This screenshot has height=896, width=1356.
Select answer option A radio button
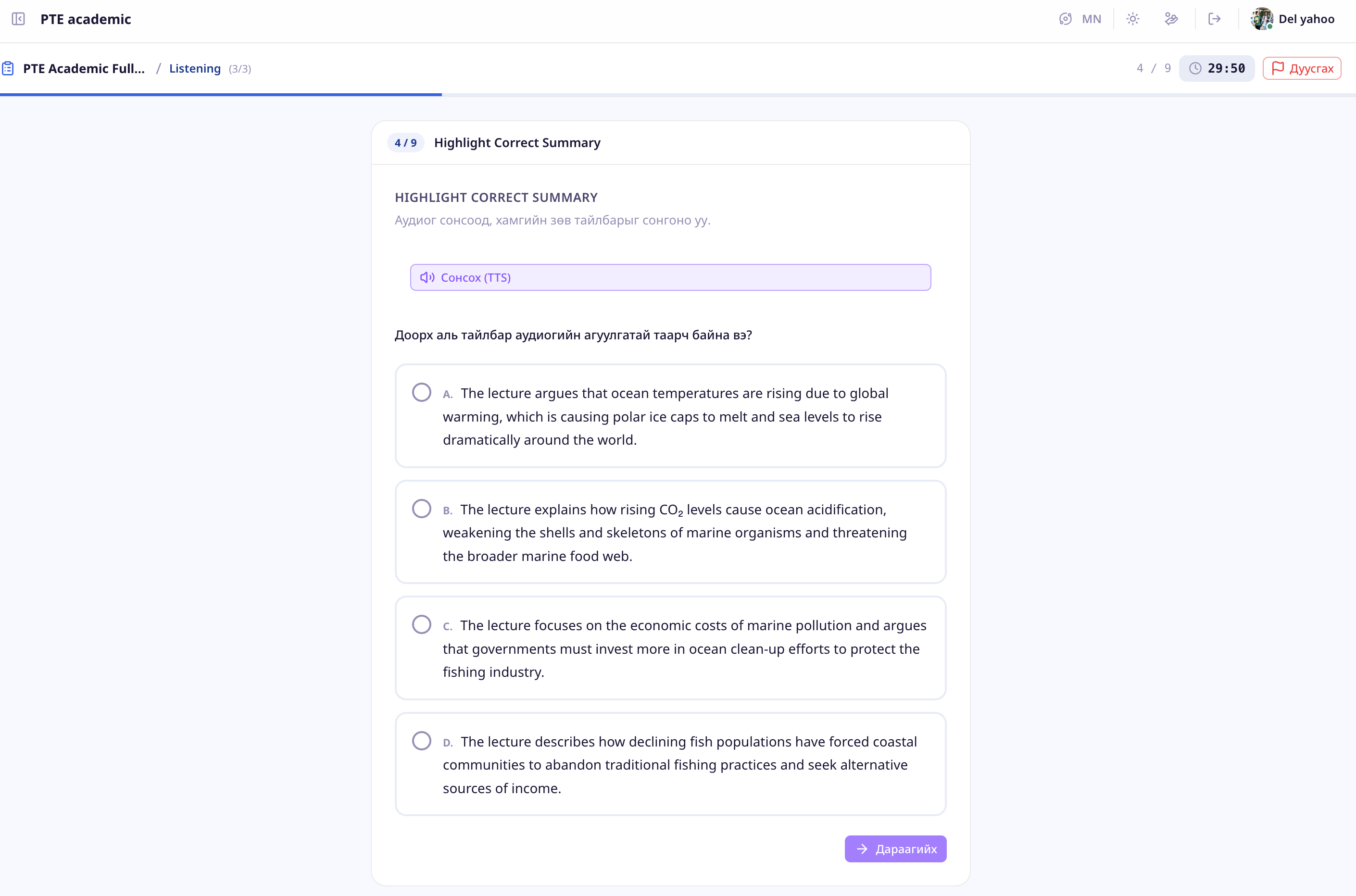coord(421,393)
